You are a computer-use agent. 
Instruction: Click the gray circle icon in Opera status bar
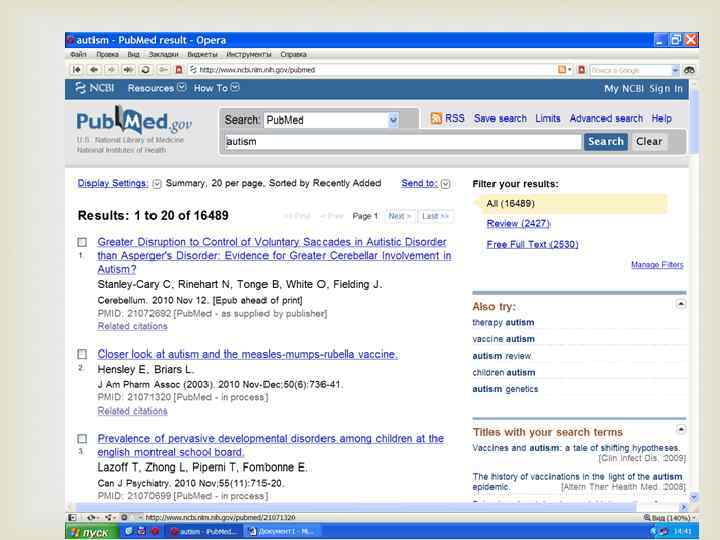click(x=124, y=518)
